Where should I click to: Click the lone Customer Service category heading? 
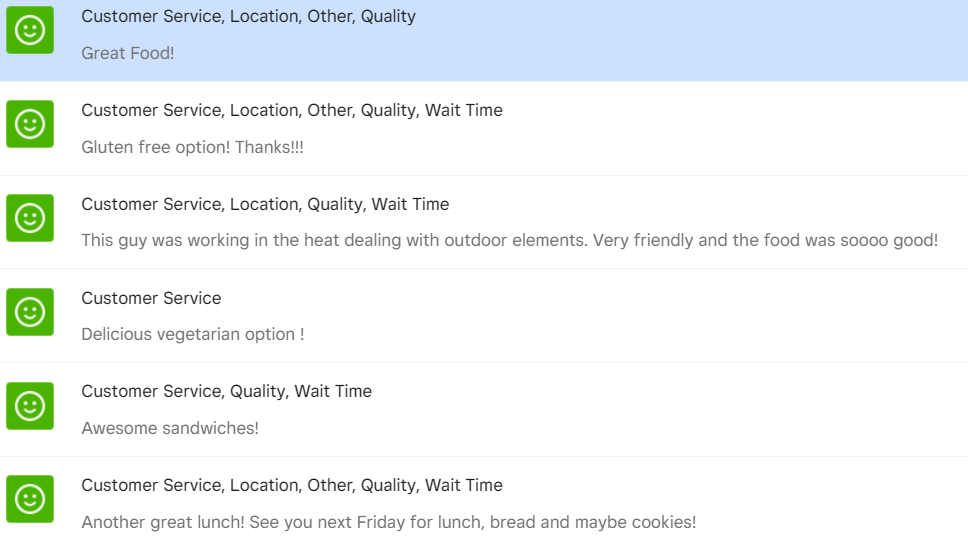pyautogui.click(x=151, y=298)
